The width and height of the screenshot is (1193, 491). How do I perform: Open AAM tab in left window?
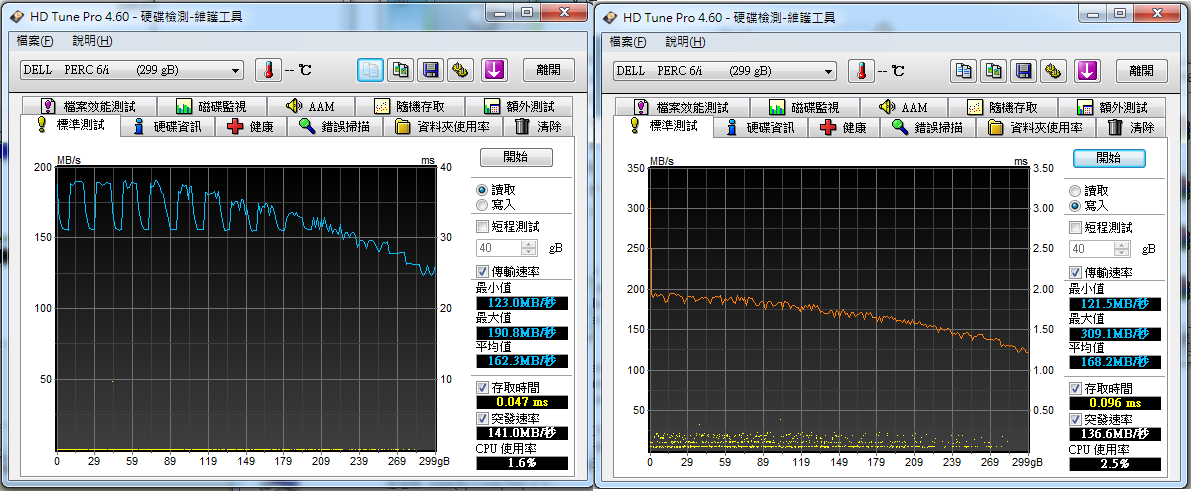pos(310,107)
